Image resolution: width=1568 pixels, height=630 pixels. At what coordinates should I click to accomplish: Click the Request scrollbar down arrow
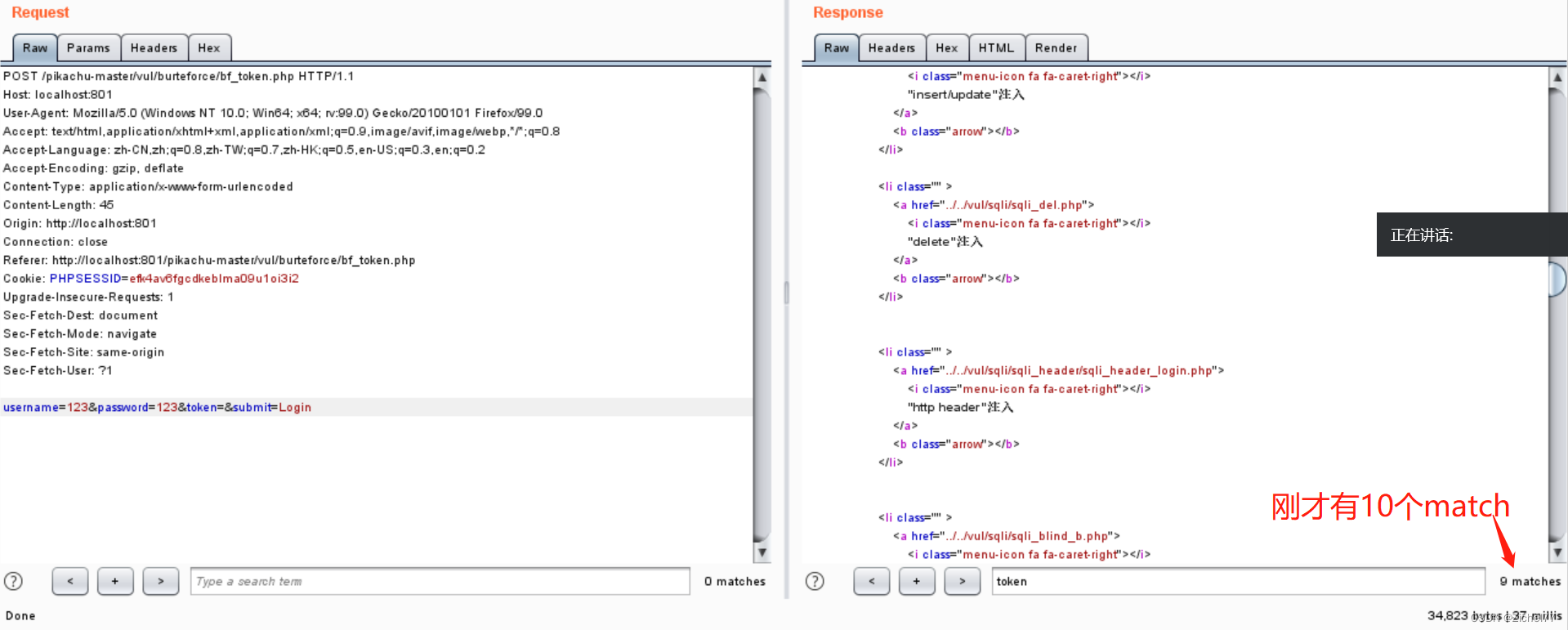pos(762,552)
